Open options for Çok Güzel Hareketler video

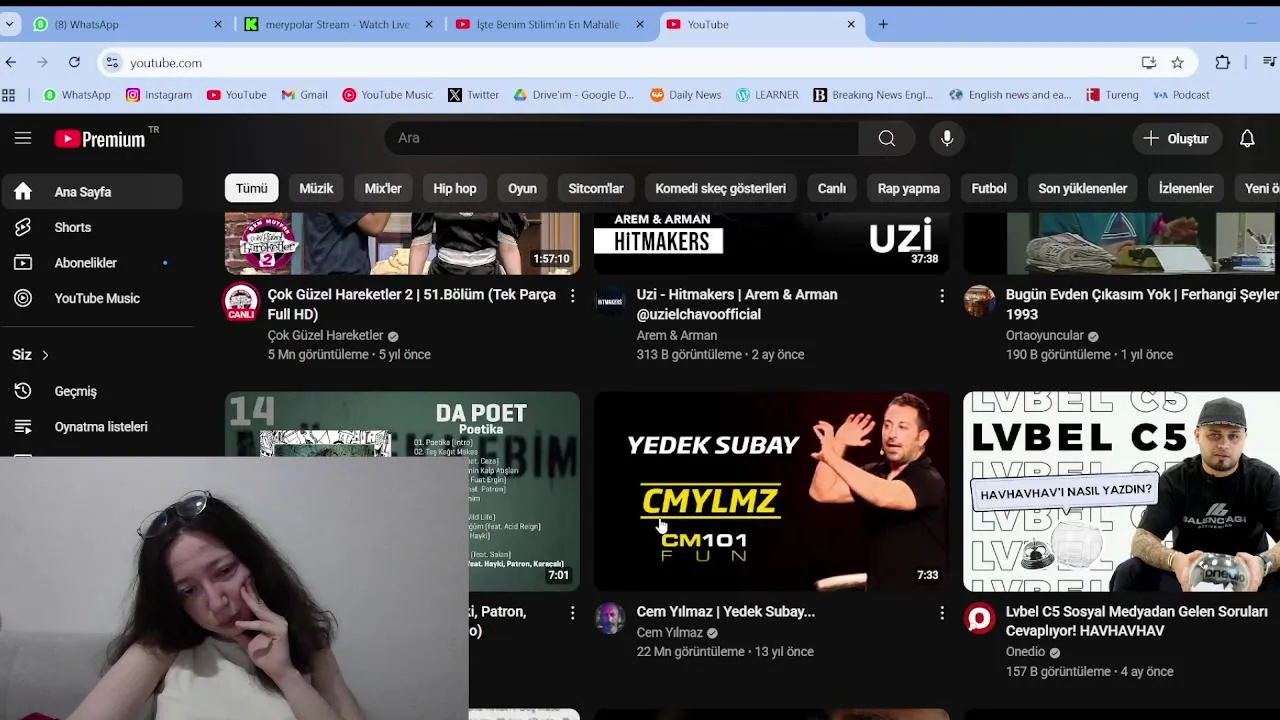(x=572, y=296)
